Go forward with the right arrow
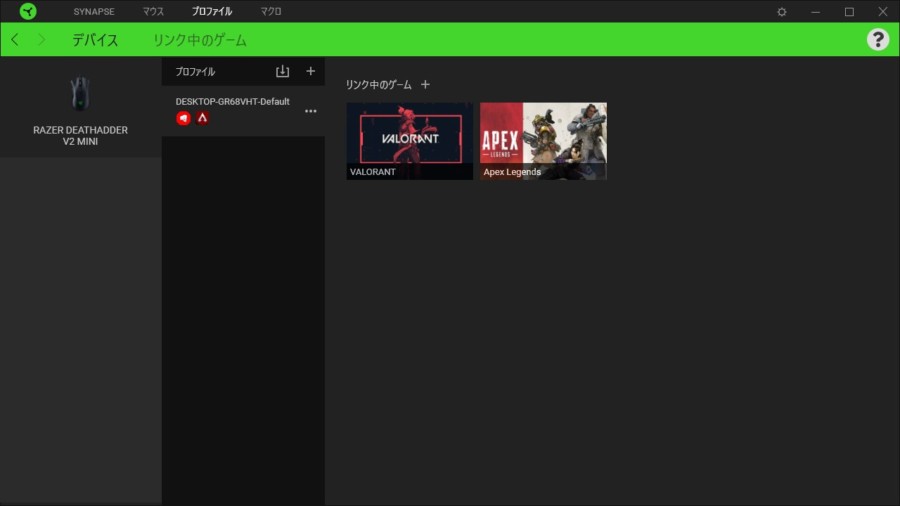Screen dimensions: 900x506 (41, 40)
